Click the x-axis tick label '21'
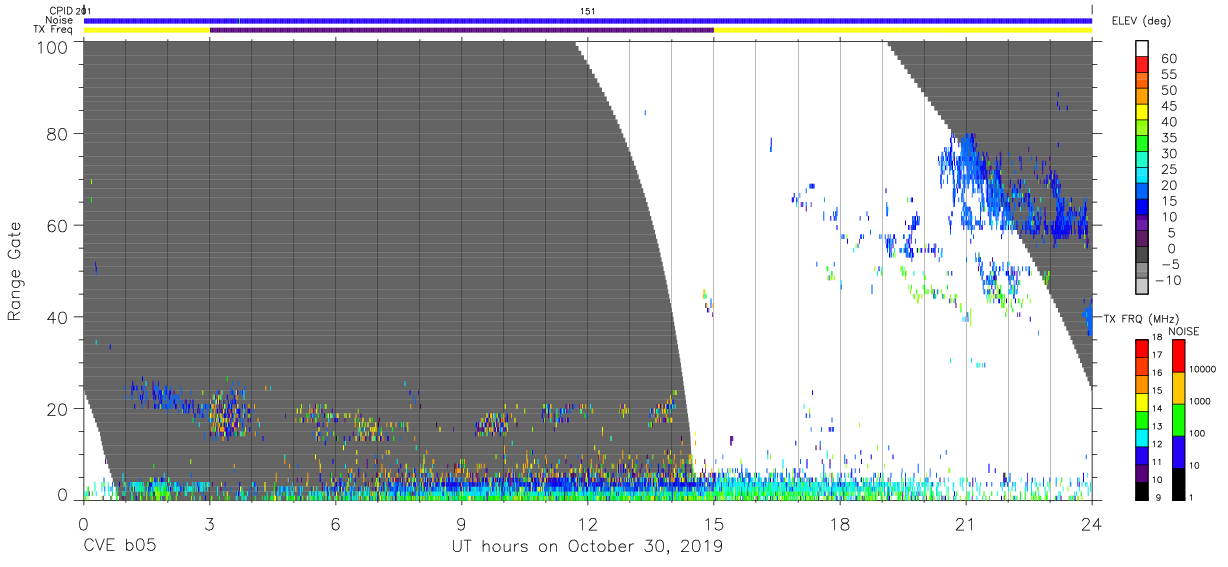The height and width of the screenshot is (567, 1228). pos(966,523)
